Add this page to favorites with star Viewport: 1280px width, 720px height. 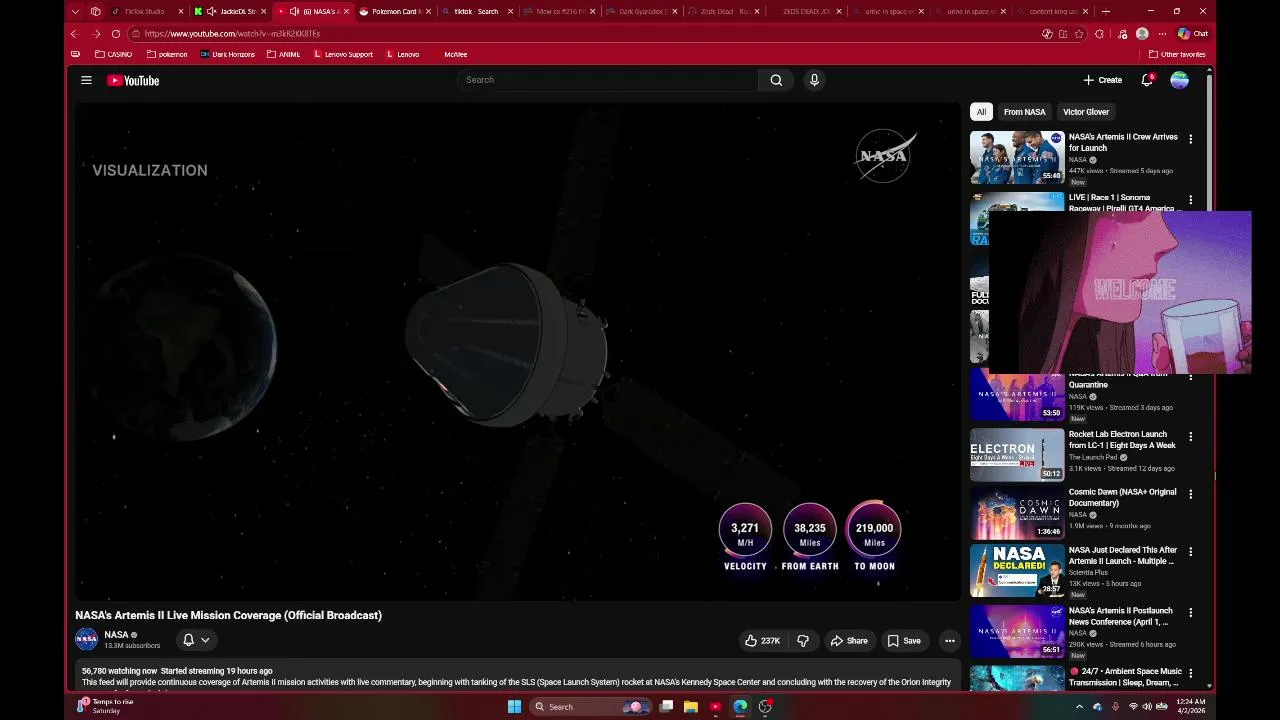1079,33
